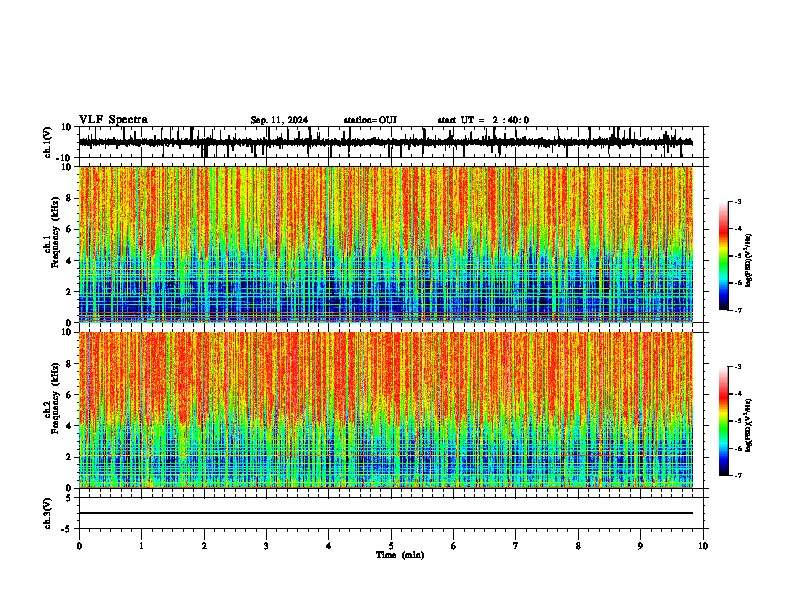Pick the ch.1 log(PSD) color bar
The image size is (792, 612).
point(723,256)
